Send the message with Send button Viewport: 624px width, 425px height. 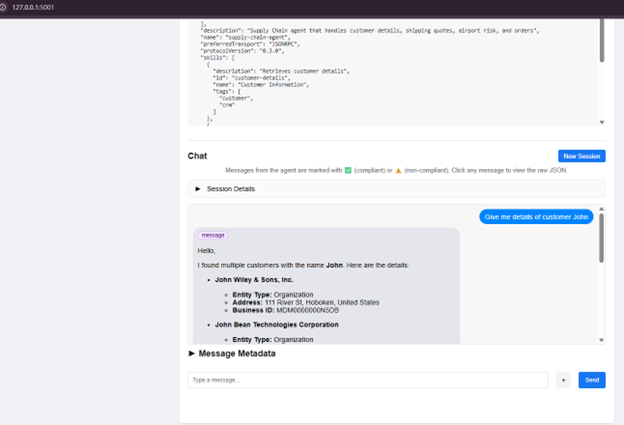tap(592, 380)
